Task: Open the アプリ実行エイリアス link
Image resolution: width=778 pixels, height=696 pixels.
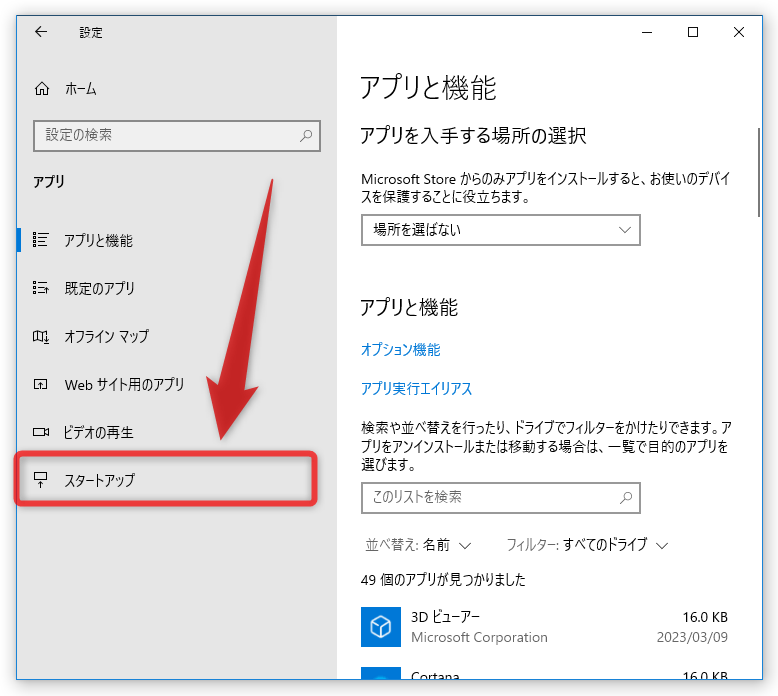Action: pyautogui.click(x=417, y=388)
